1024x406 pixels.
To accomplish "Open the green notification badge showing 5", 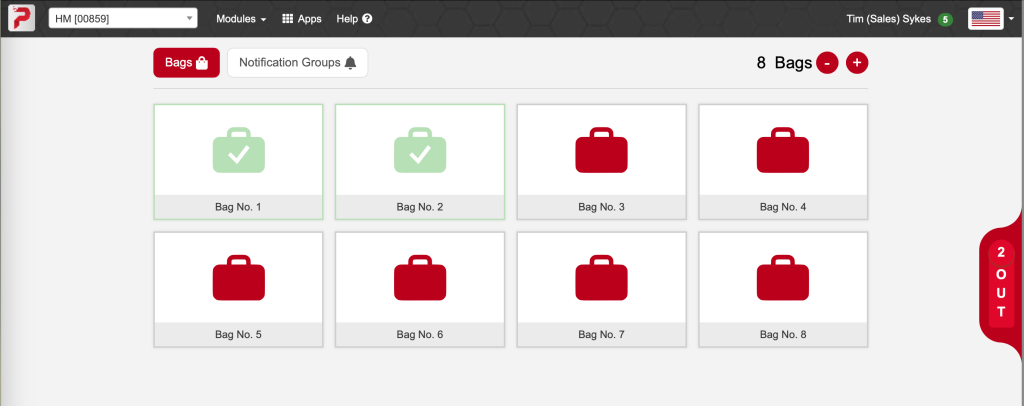I will pyautogui.click(x=944, y=20).
